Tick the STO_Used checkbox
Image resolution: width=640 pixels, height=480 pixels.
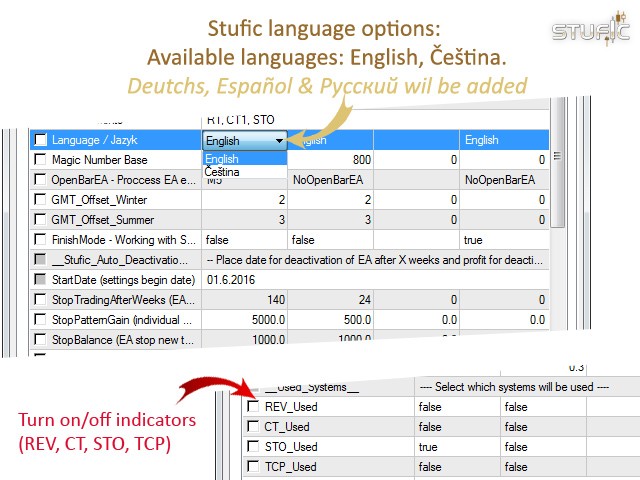pos(253,447)
